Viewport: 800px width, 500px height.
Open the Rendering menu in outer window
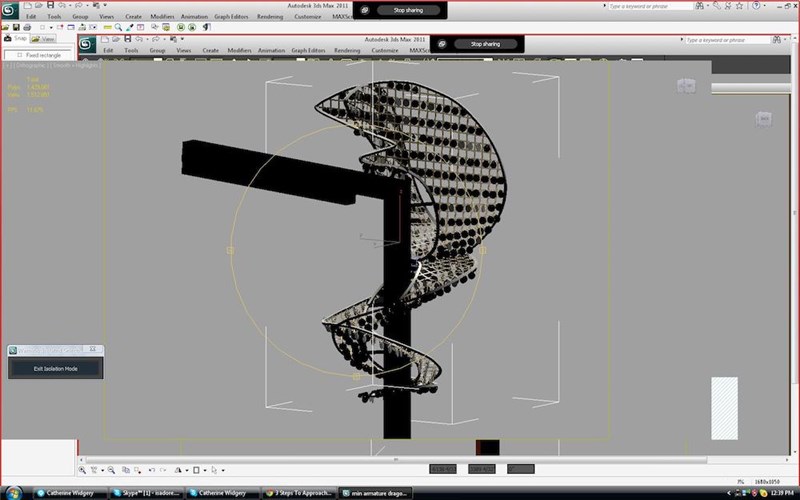tap(270, 17)
